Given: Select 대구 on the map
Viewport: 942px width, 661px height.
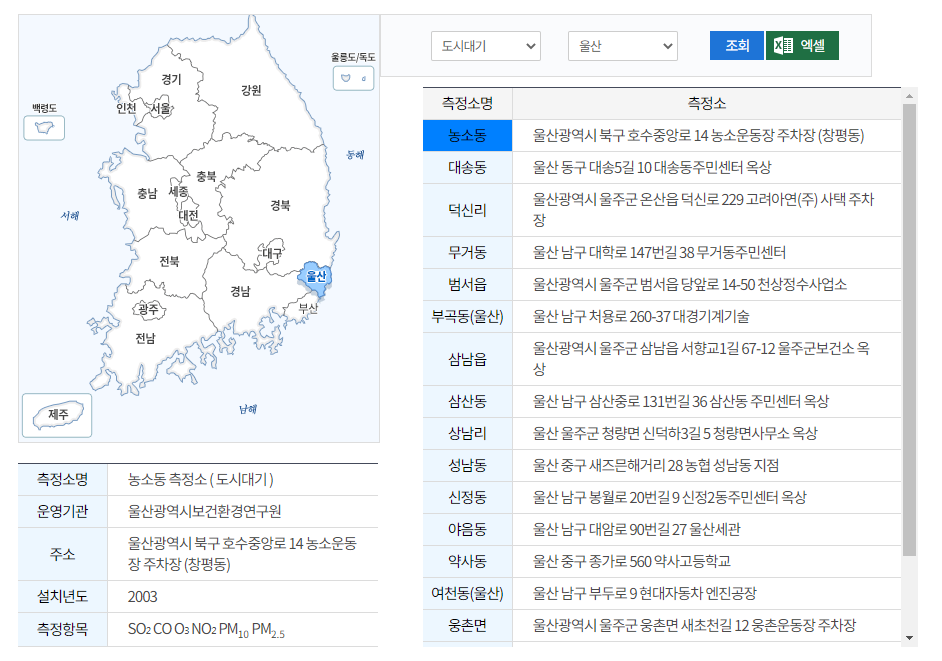Looking at the screenshot, I should tap(272, 253).
